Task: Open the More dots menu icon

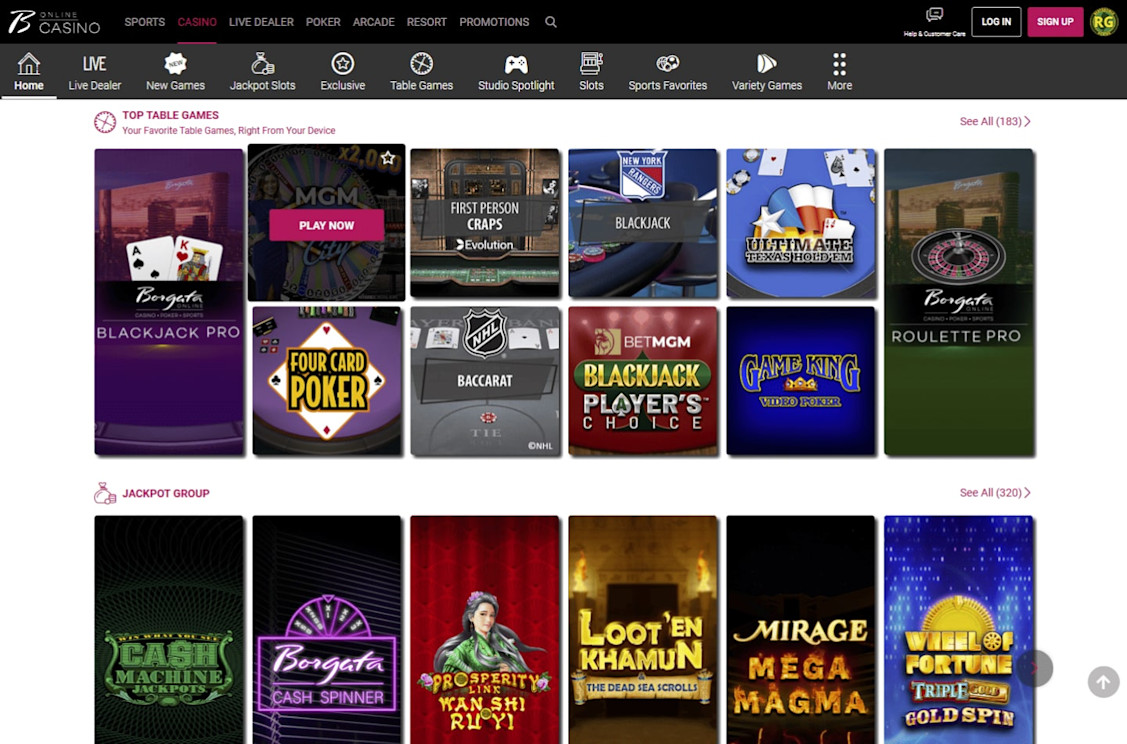Action: (840, 64)
